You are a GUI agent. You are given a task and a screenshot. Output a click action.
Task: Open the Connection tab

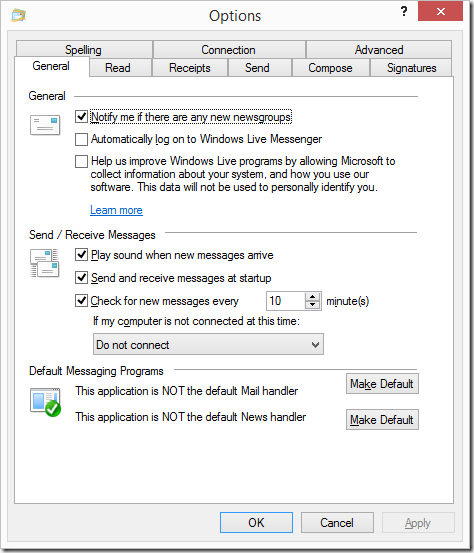tap(229, 49)
